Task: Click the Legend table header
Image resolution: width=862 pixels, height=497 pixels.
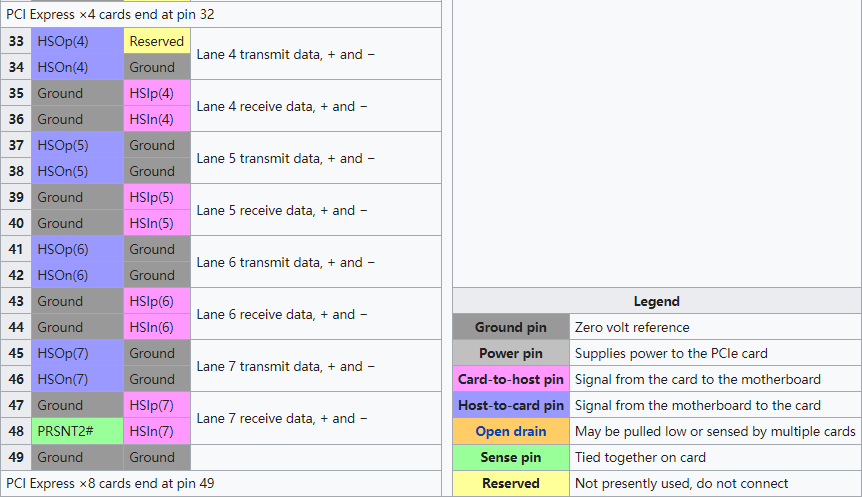Action: [x=657, y=301]
